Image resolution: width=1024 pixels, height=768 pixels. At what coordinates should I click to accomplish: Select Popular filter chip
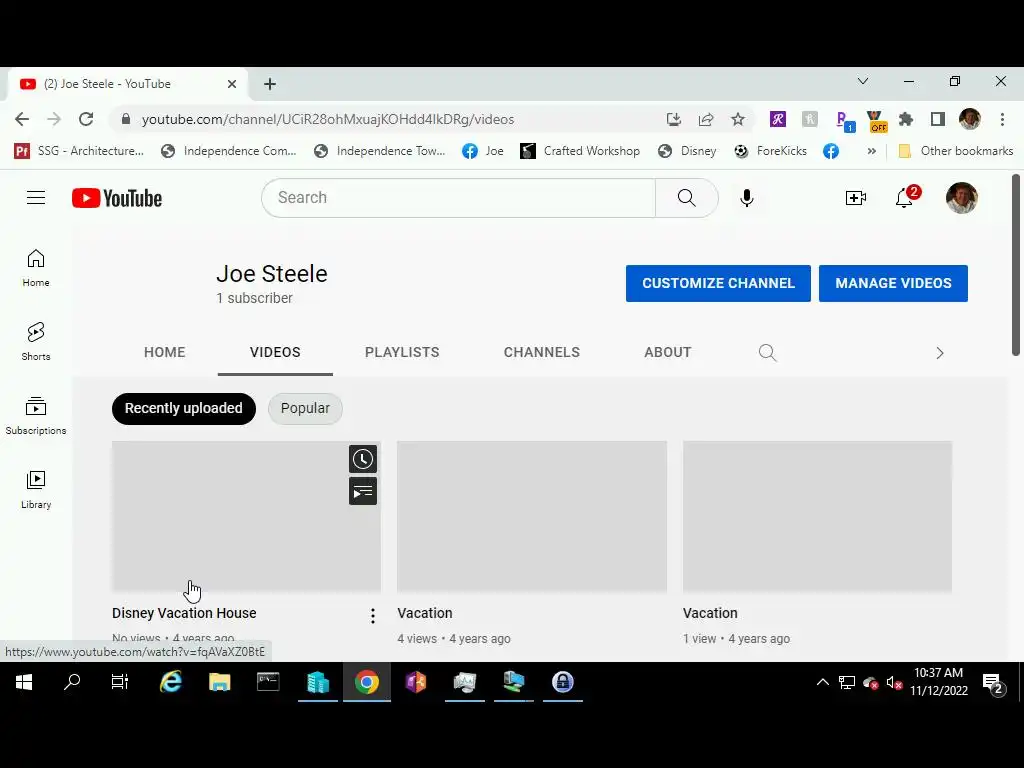coord(305,408)
